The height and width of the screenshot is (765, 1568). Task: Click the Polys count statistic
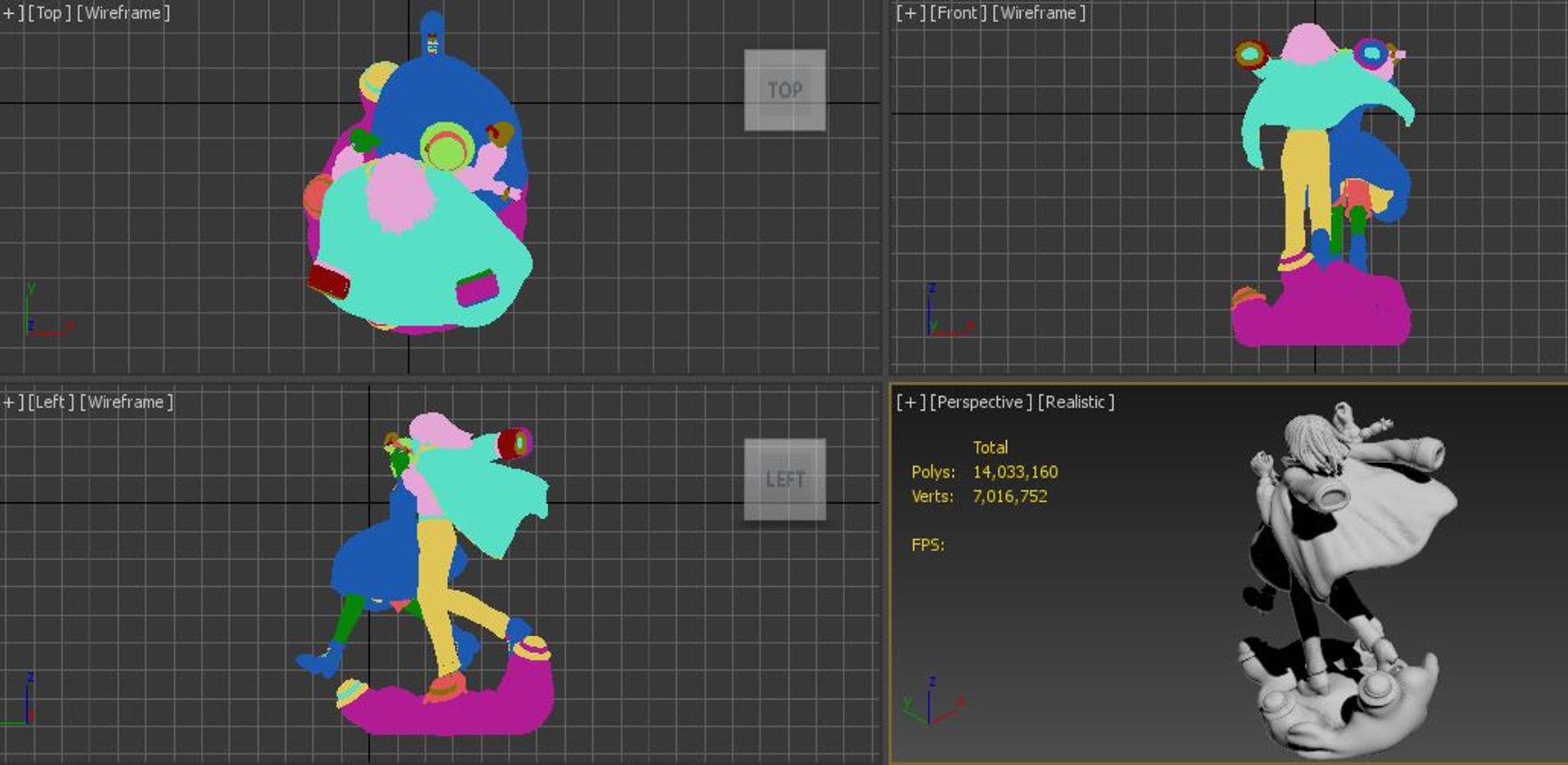(x=984, y=472)
